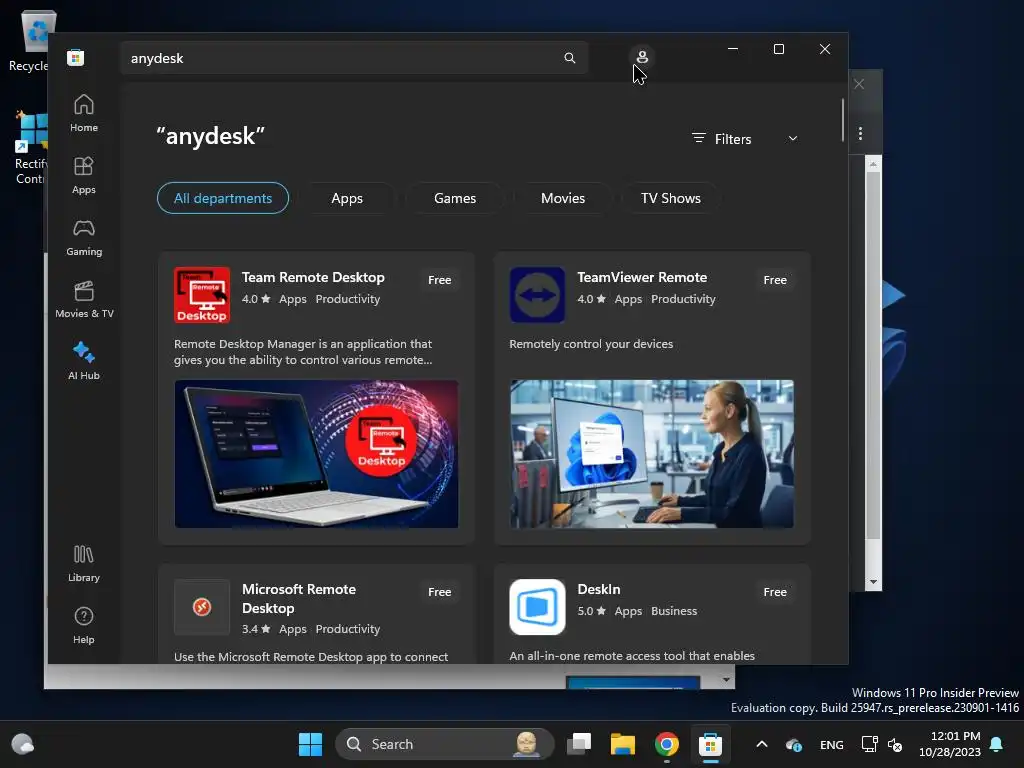Click scroll-up arrow in background window scrollbar
This screenshot has height=768, width=1024.
(x=873, y=165)
